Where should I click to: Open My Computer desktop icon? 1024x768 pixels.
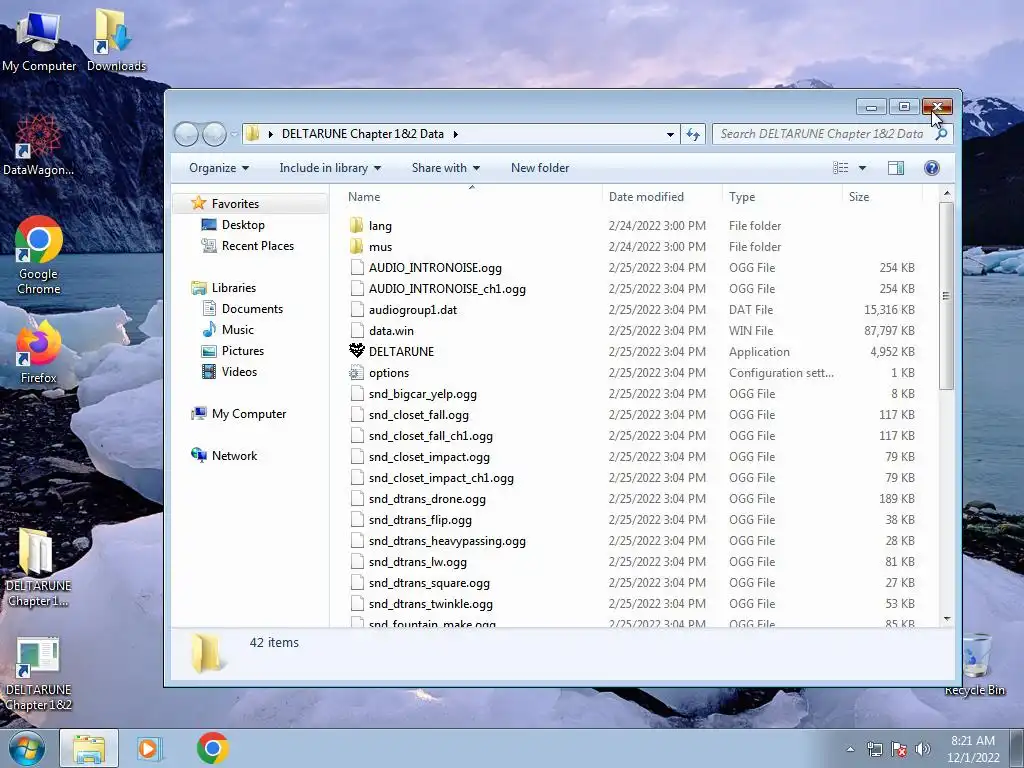click(x=39, y=40)
